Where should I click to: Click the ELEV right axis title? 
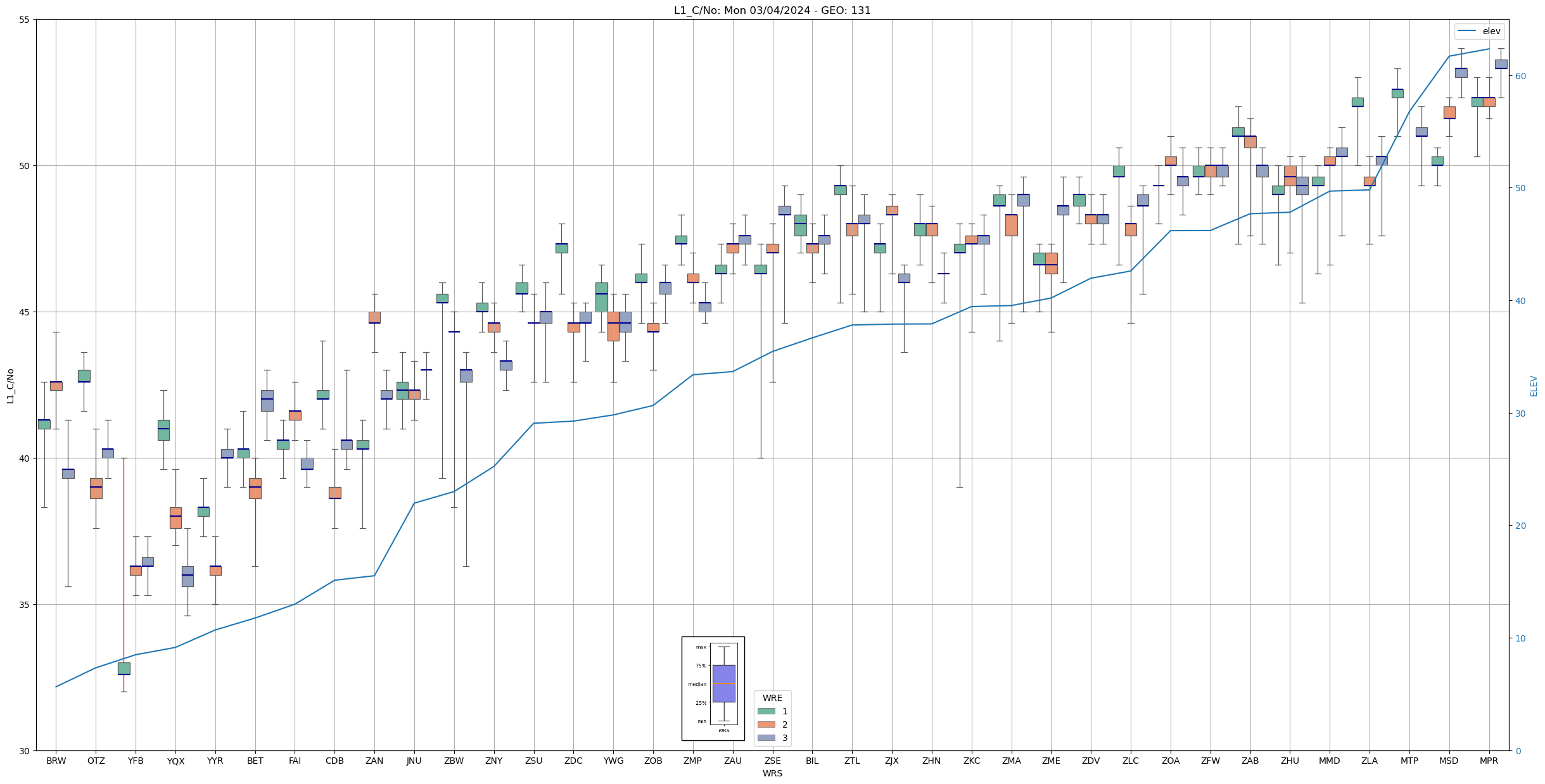[x=1534, y=386]
